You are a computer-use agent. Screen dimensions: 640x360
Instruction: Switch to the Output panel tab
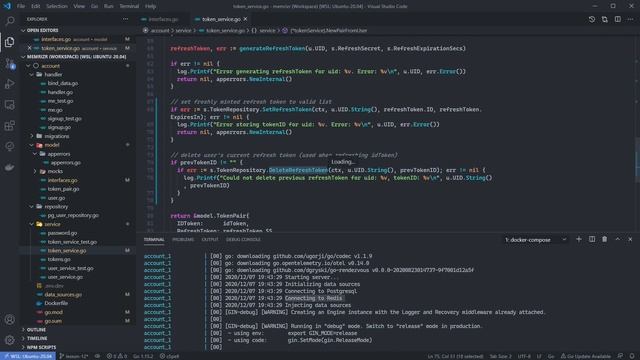[210, 240]
